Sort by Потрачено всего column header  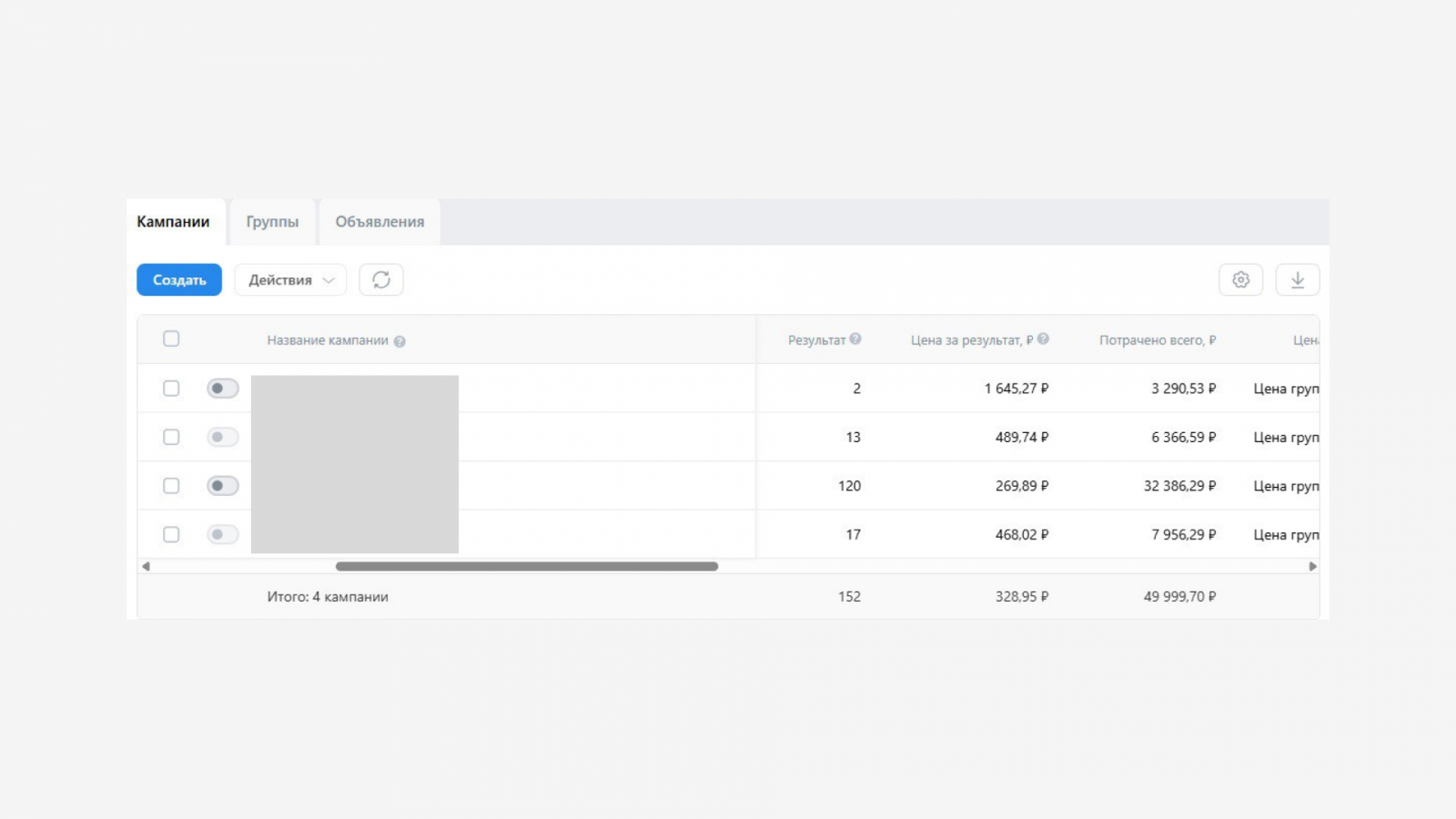pos(1157,340)
